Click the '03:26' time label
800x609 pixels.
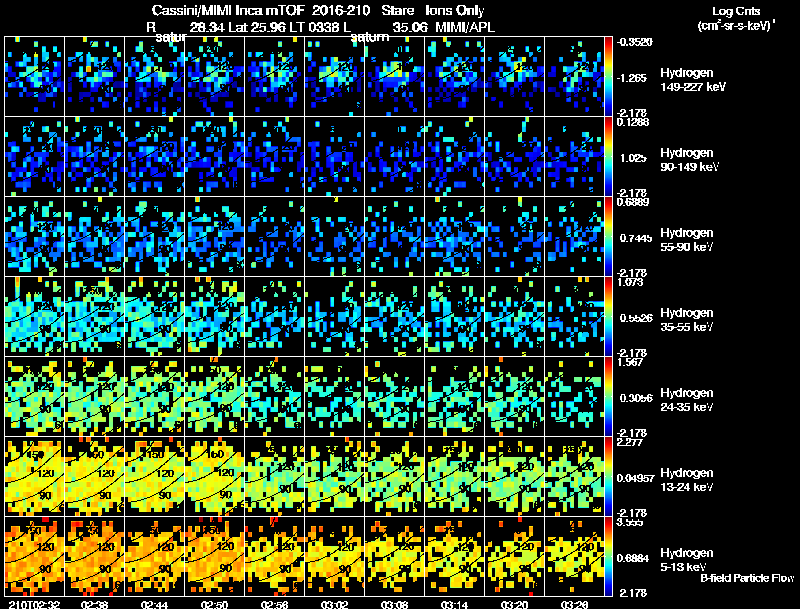coord(574,604)
